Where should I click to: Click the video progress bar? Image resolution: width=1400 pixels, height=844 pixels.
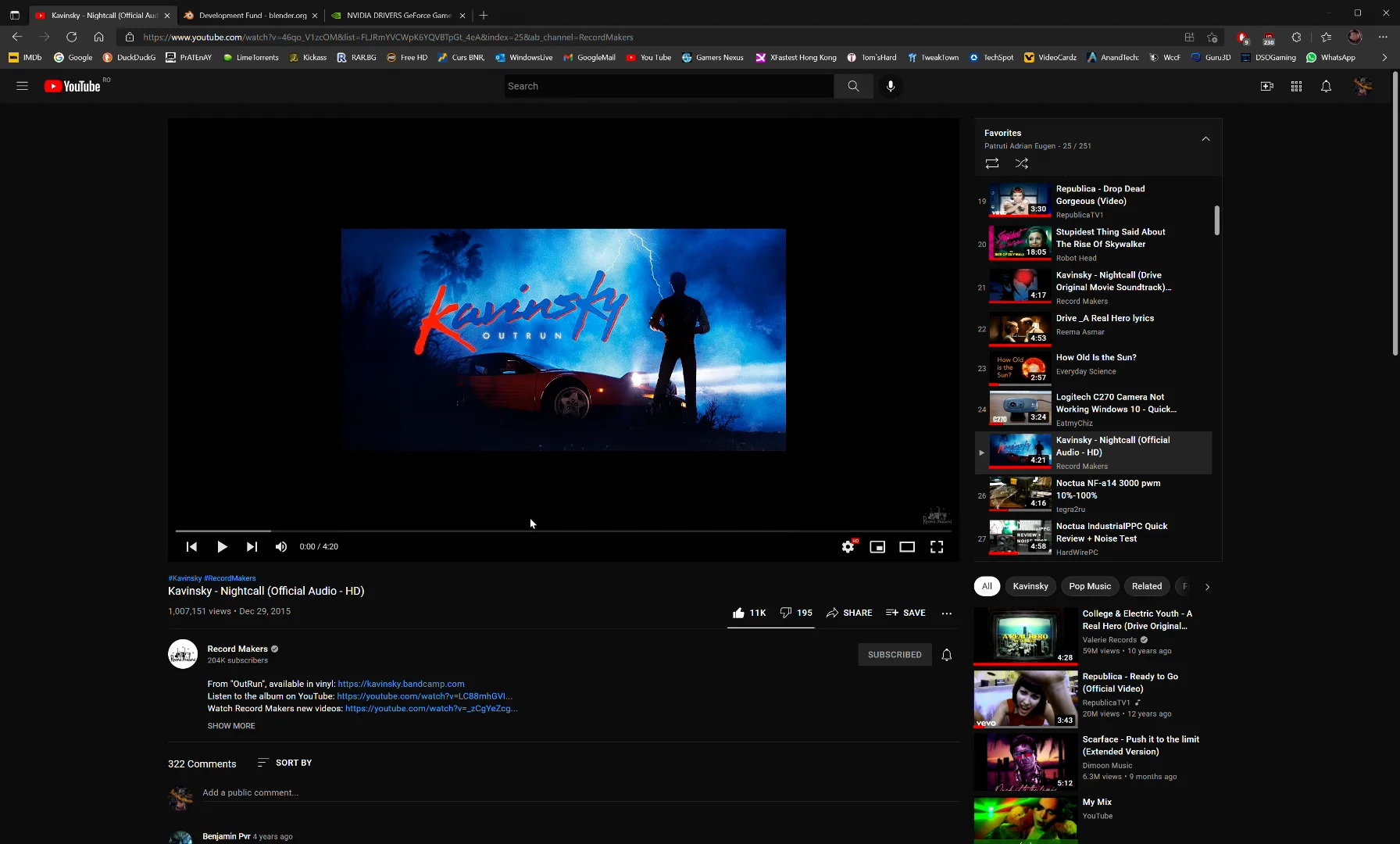point(562,531)
